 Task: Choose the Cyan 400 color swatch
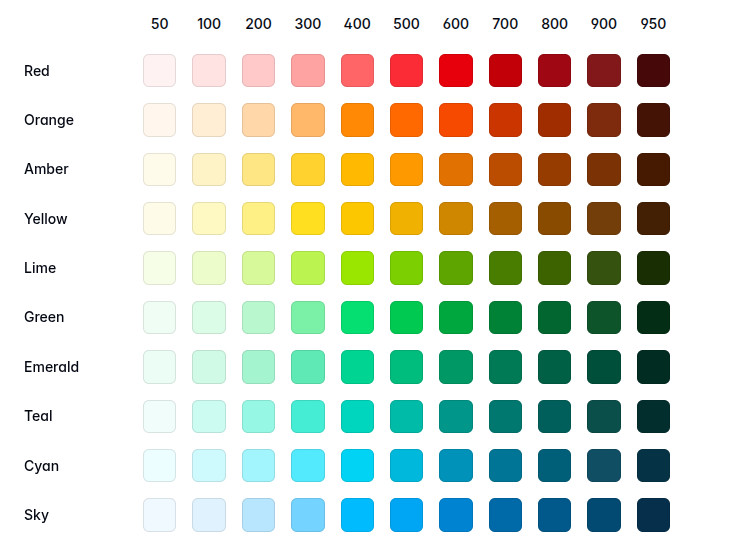click(357, 466)
